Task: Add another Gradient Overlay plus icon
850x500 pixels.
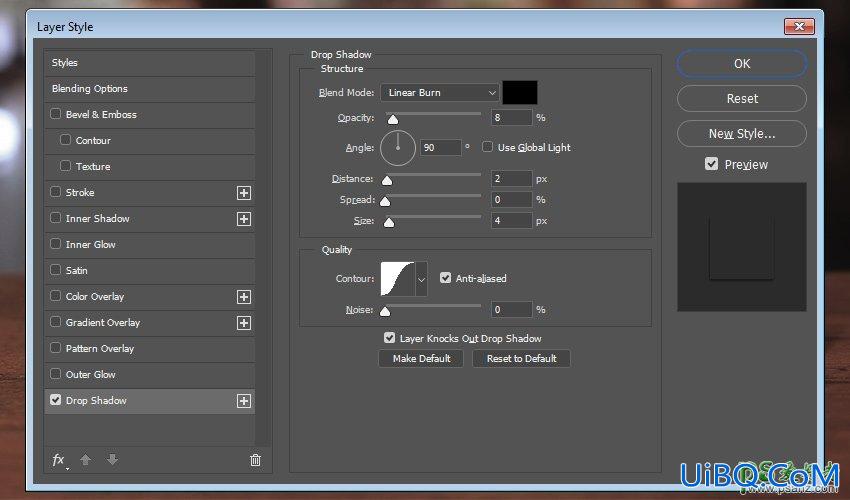Action: tap(244, 323)
